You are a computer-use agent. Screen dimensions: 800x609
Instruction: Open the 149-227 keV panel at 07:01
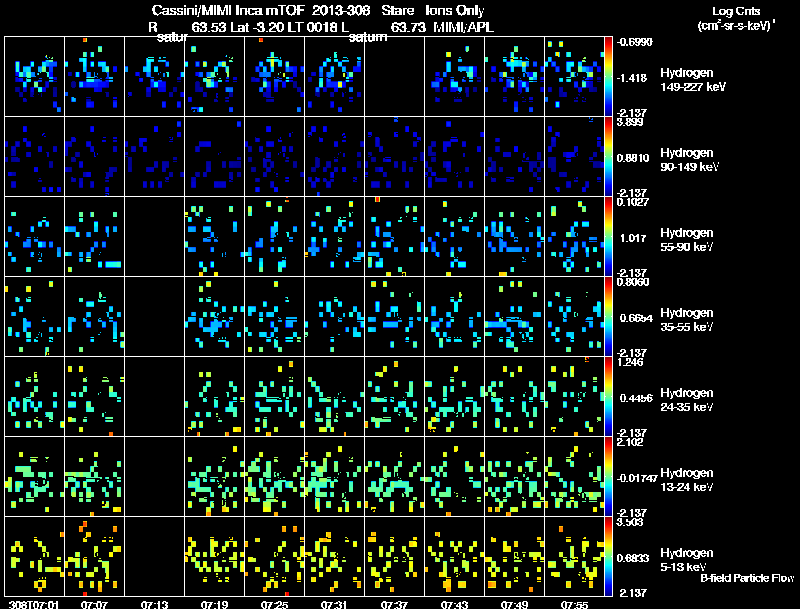pos(34,77)
